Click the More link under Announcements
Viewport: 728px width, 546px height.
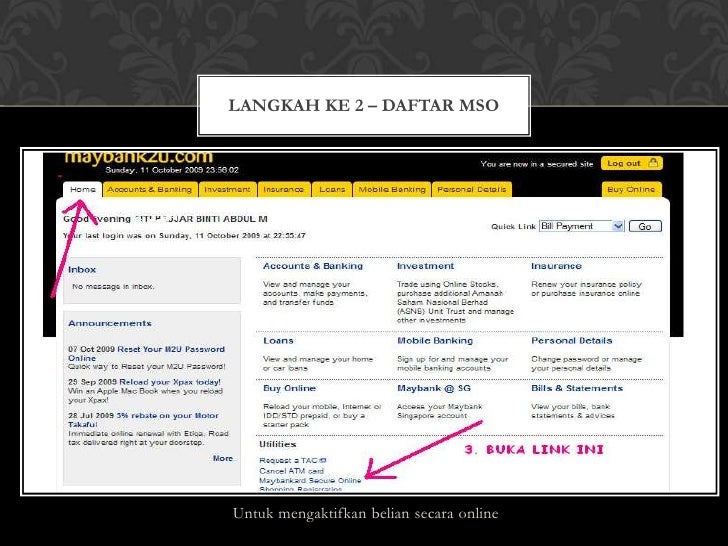[223, 458]
